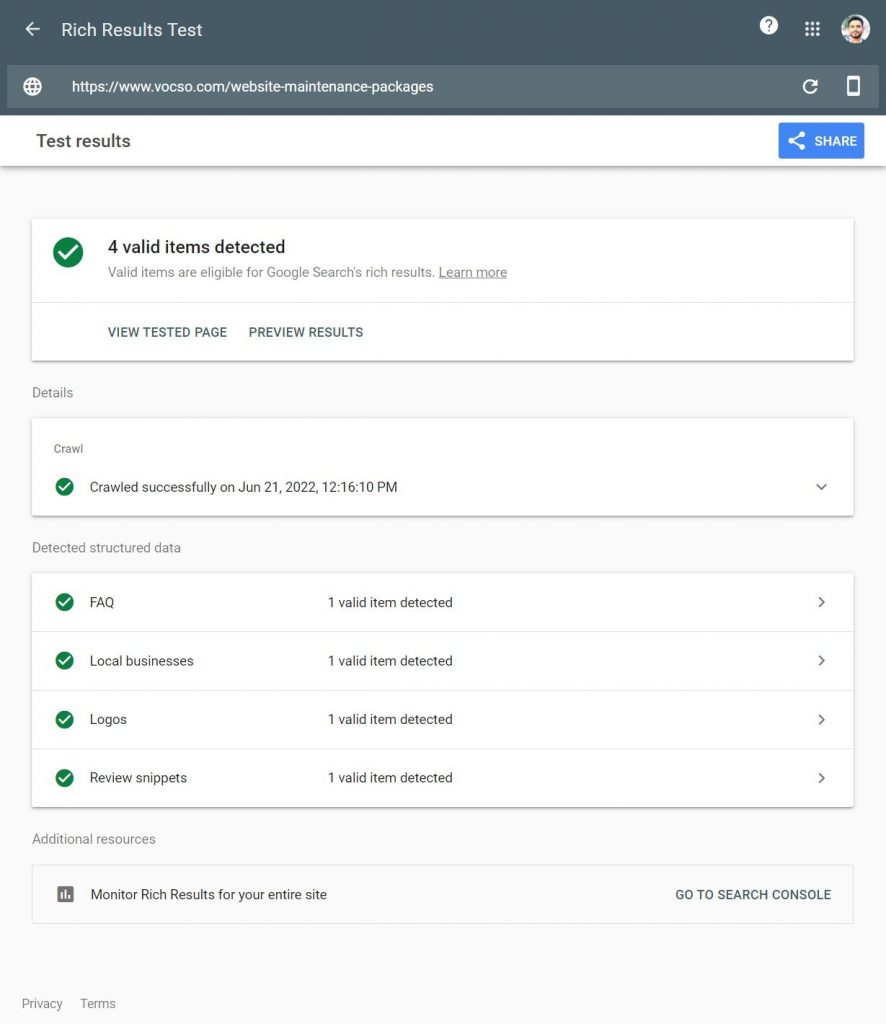This screenshot has width=886, height=1024.
Task: Open the Learn more link
Action: [x=472, y=272]
